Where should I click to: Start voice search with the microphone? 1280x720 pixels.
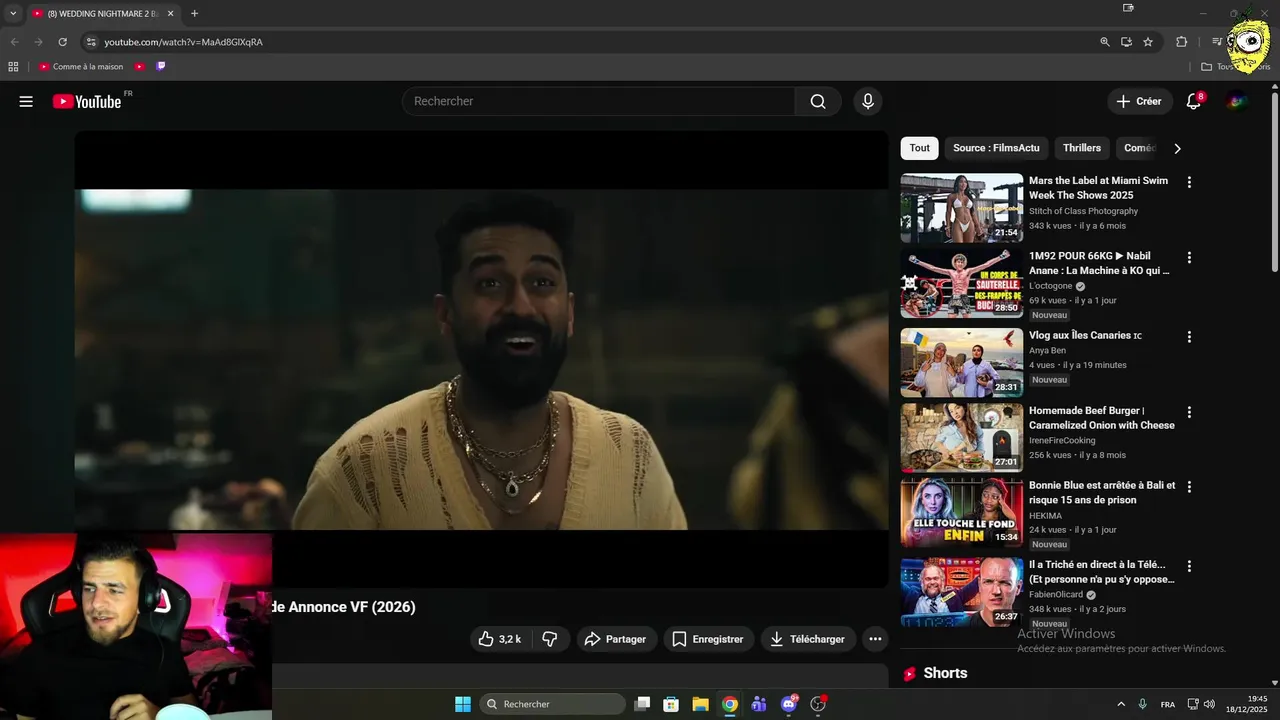[x=868, y=101]
